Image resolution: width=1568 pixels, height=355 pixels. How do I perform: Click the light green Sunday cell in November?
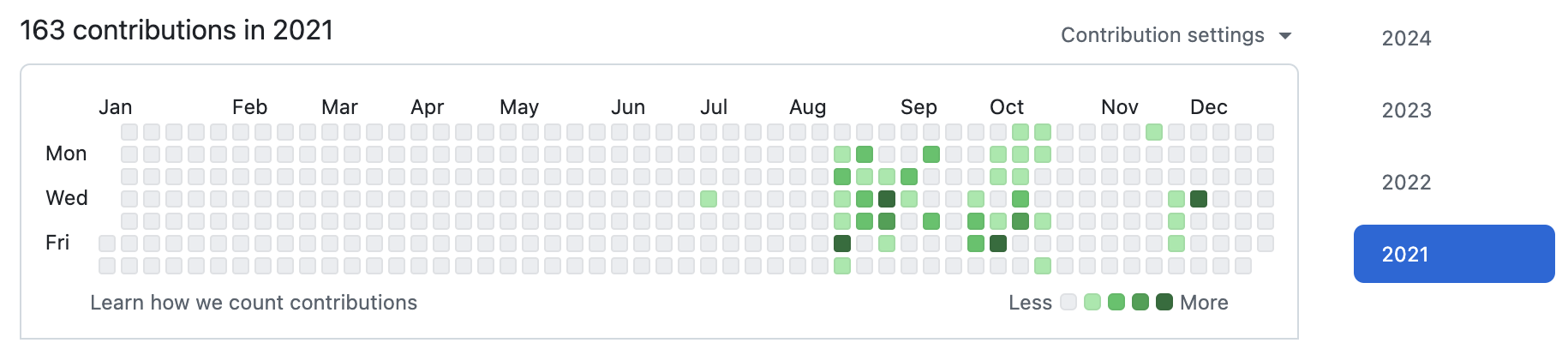coord(1154,132)
